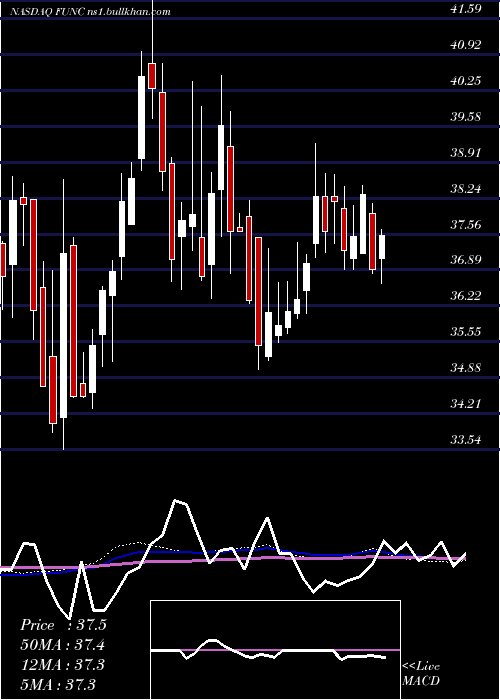
Task: Click the 40.25 price axis label
Action: (466, 81)
